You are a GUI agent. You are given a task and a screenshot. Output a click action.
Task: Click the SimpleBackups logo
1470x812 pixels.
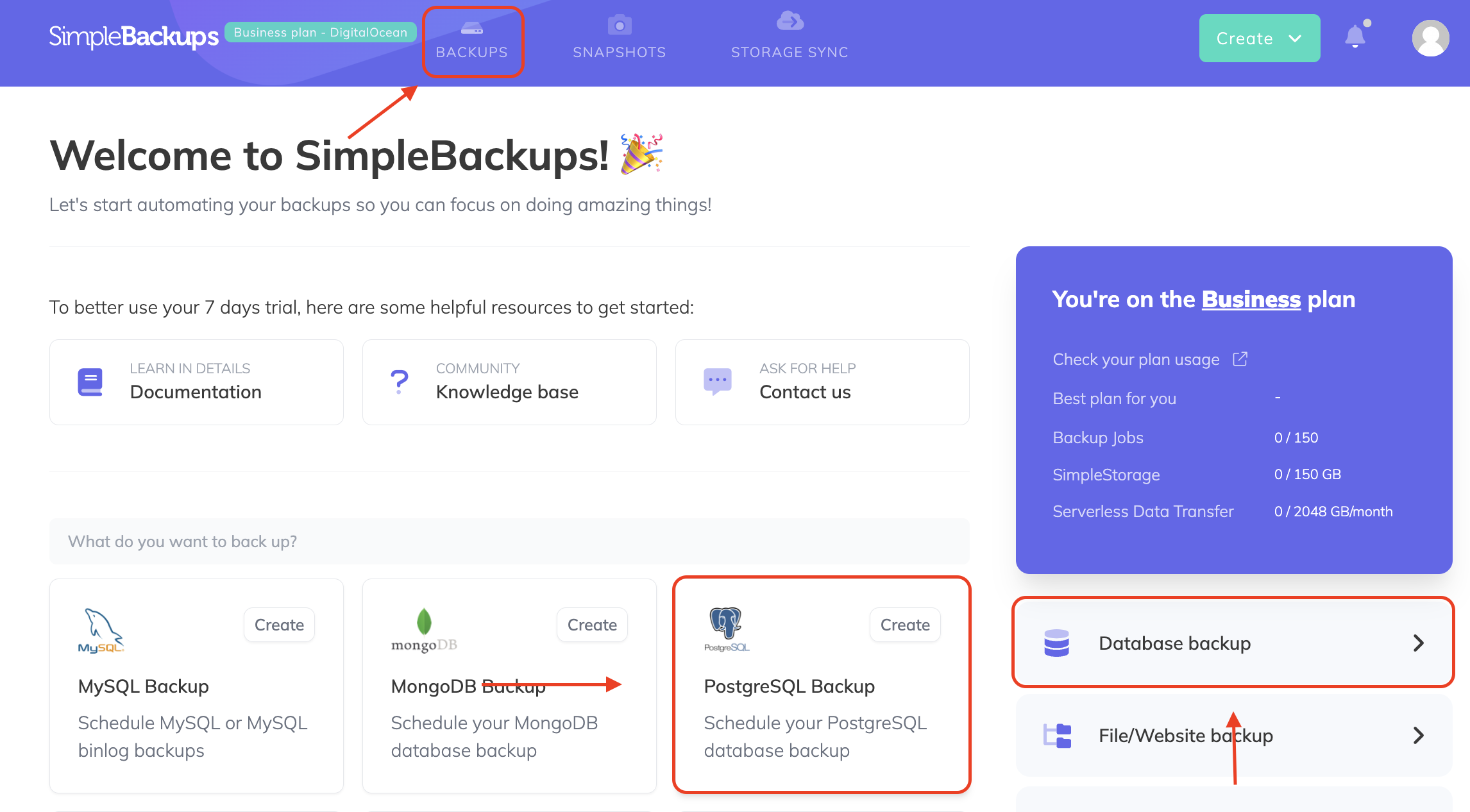pos(133,37)
